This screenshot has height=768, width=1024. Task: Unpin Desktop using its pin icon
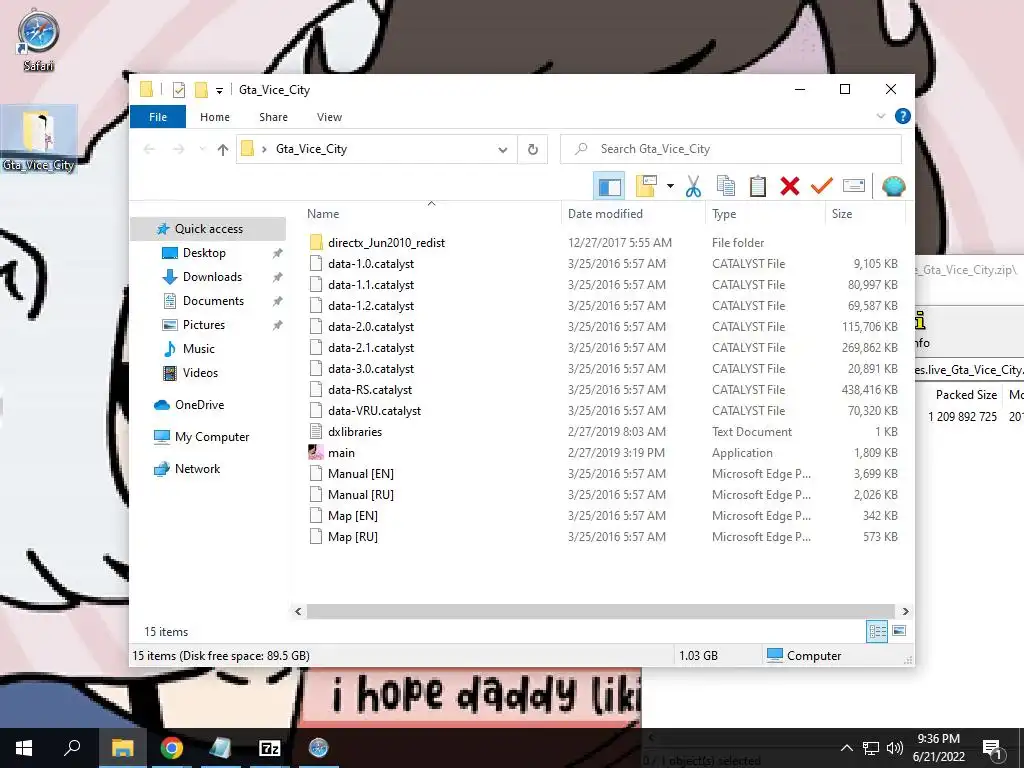point(278,253)
